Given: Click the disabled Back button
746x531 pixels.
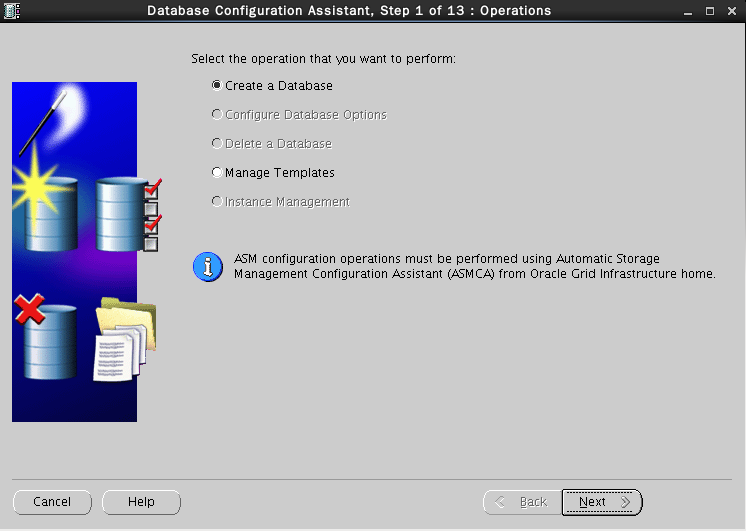Looking at the screenshot, I should coord(521,502).
